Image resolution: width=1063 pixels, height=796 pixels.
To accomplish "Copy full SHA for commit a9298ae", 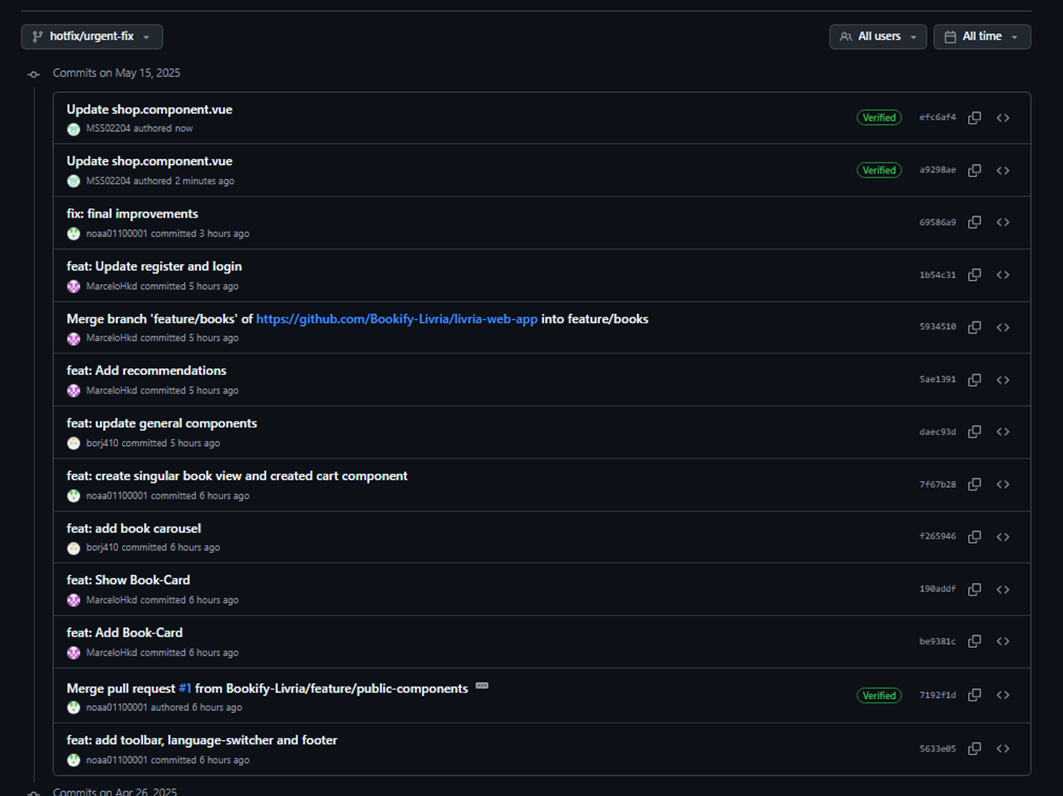I will (974, 170).
